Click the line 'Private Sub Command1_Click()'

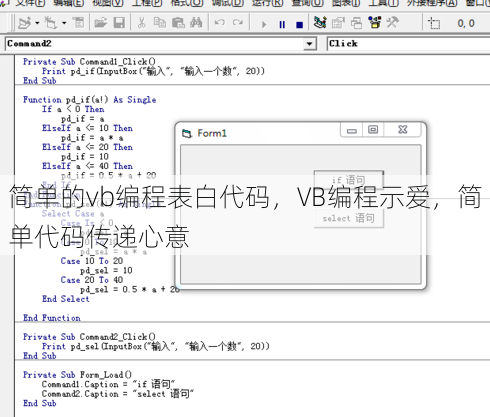point(89,62)
